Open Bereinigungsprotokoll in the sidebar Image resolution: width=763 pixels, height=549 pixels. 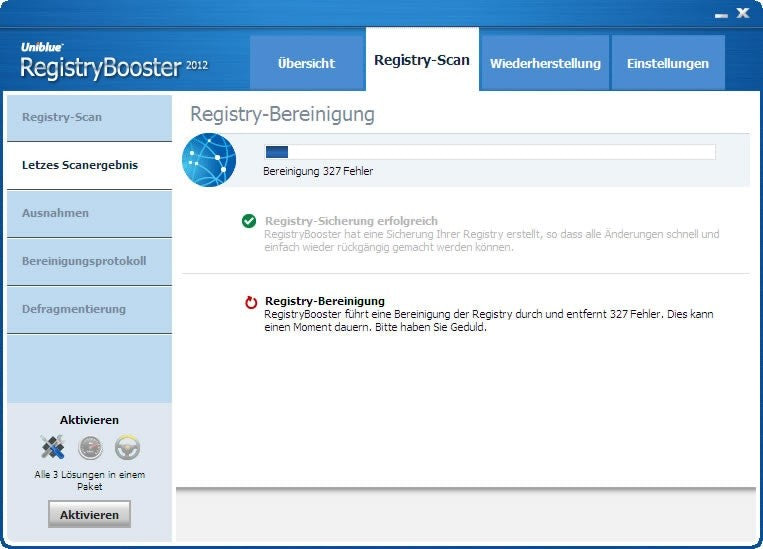[x=90, y=261]
